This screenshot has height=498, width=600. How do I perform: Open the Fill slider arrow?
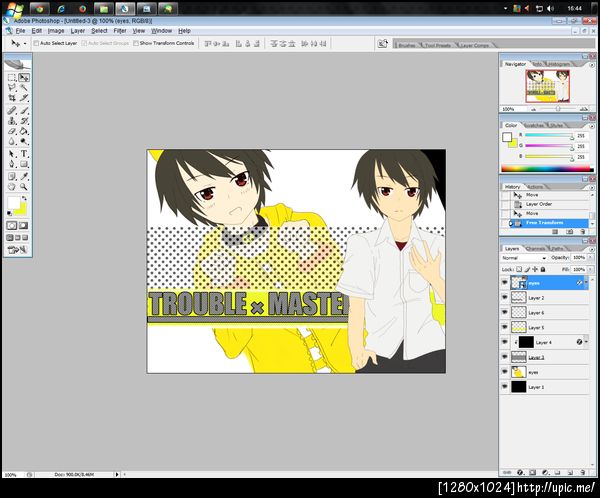589,269
